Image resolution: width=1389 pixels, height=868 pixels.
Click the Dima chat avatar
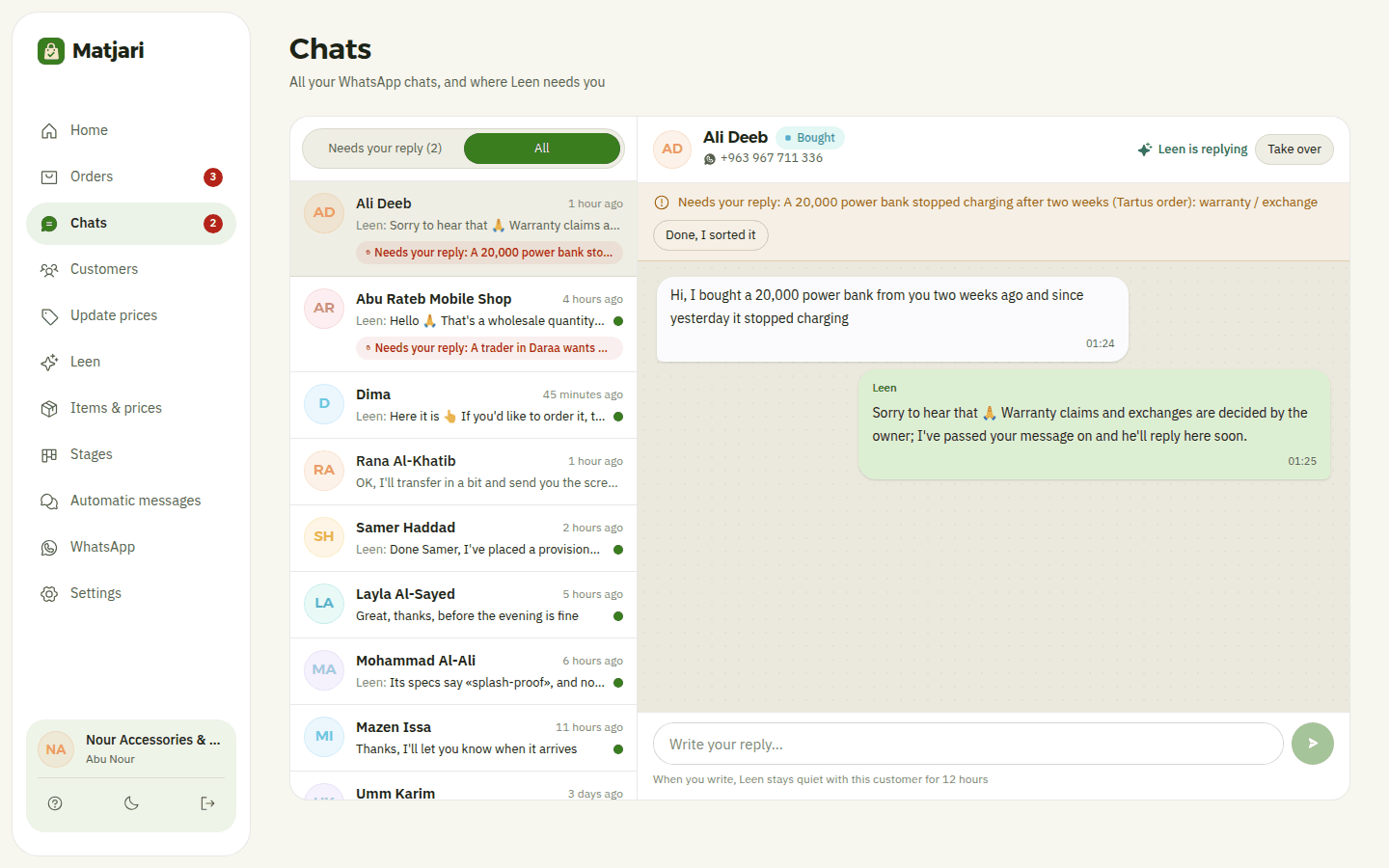[324, 404]
